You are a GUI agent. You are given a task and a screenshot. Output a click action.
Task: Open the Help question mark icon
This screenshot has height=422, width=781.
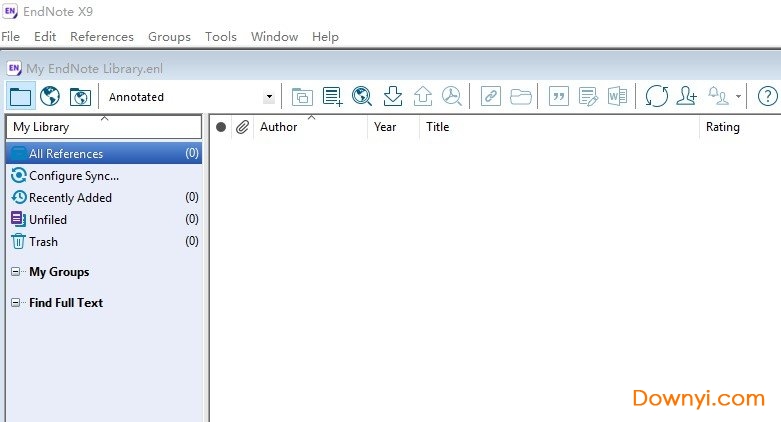coord(768,96)
